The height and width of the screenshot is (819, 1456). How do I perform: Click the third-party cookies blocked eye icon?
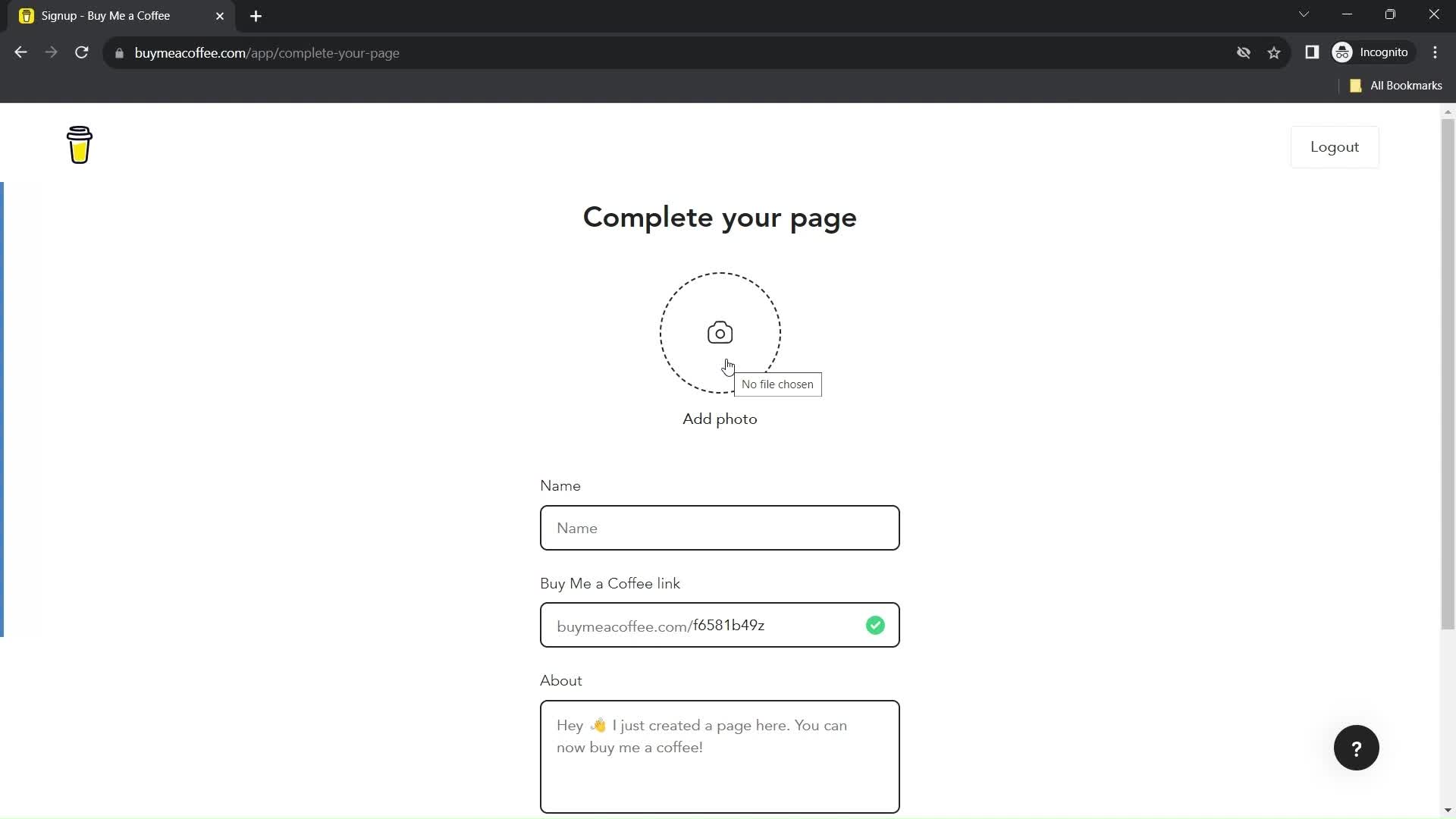pyautogui.click(x=1244, y=52)
